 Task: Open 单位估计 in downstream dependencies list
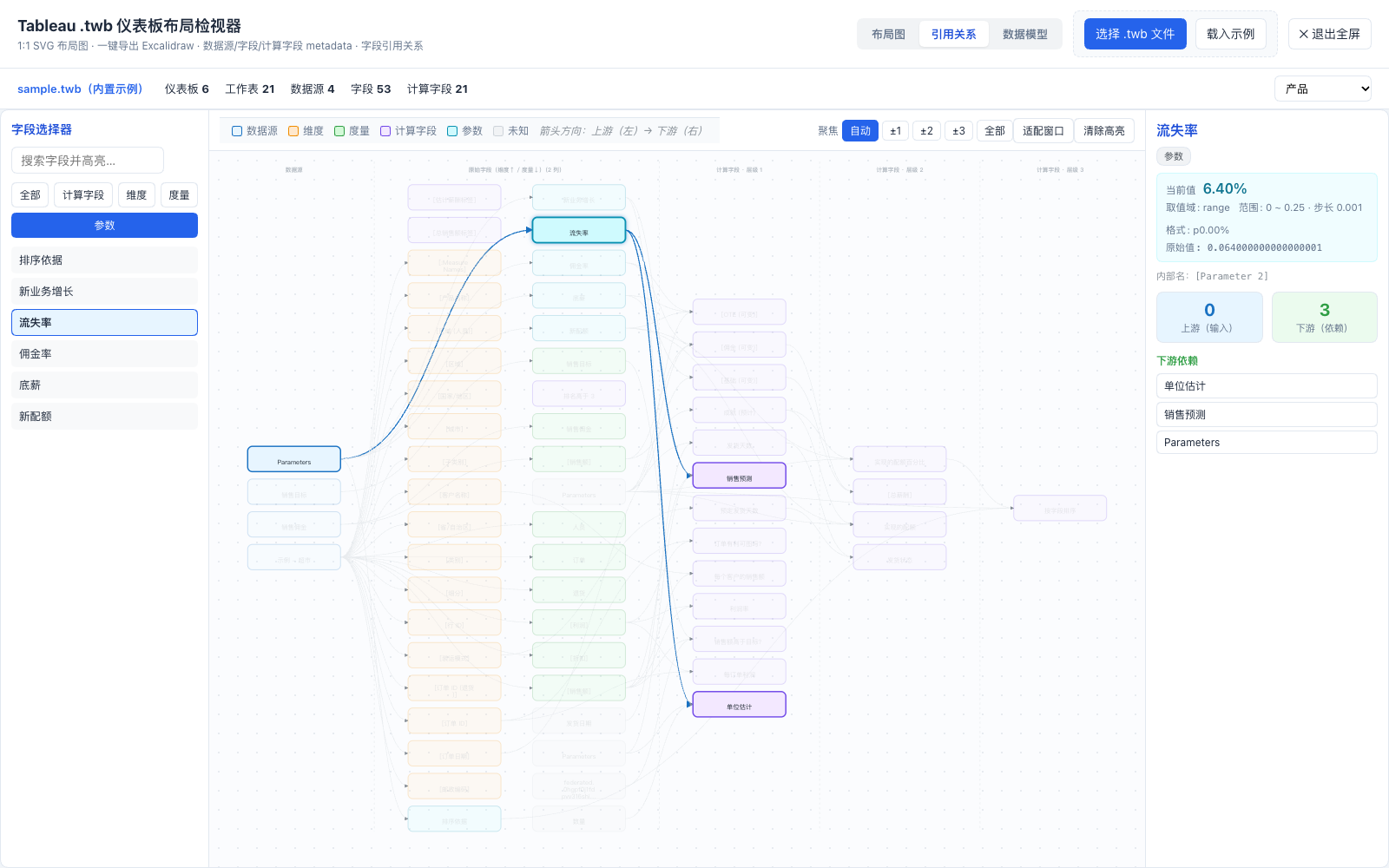coord(1267,386)
